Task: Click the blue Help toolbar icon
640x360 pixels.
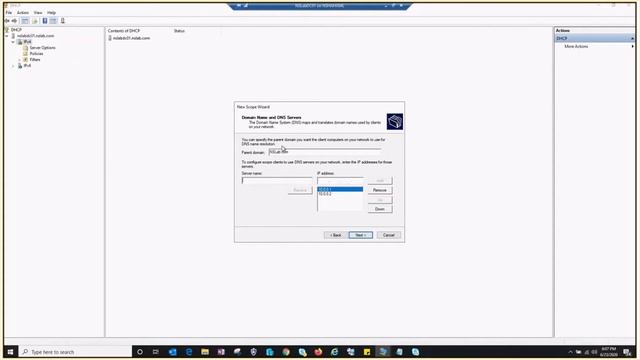Action: [x=45, y=21]
